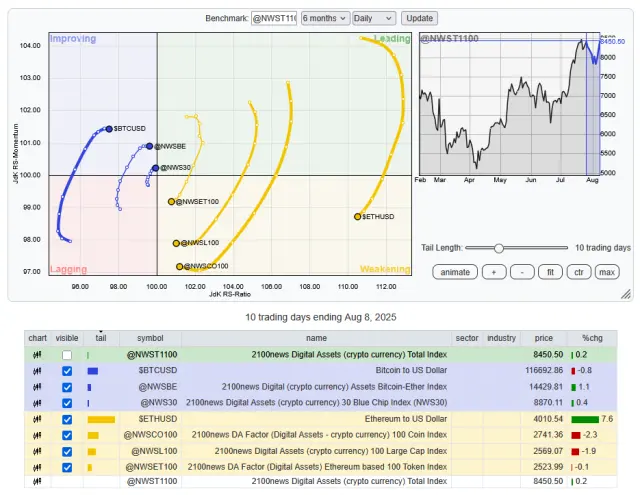
Task: Click the resize grip at panel corner
Action: coord(626,294)
